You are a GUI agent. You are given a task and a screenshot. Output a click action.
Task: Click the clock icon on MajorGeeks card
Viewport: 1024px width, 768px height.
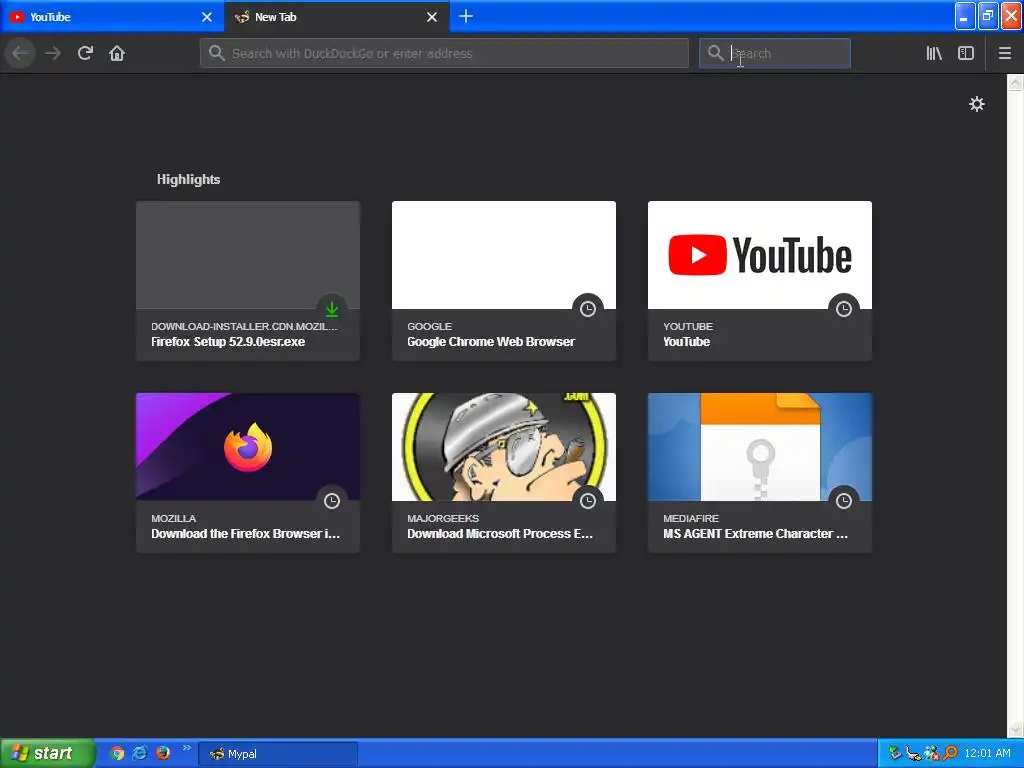pos(588,501)
